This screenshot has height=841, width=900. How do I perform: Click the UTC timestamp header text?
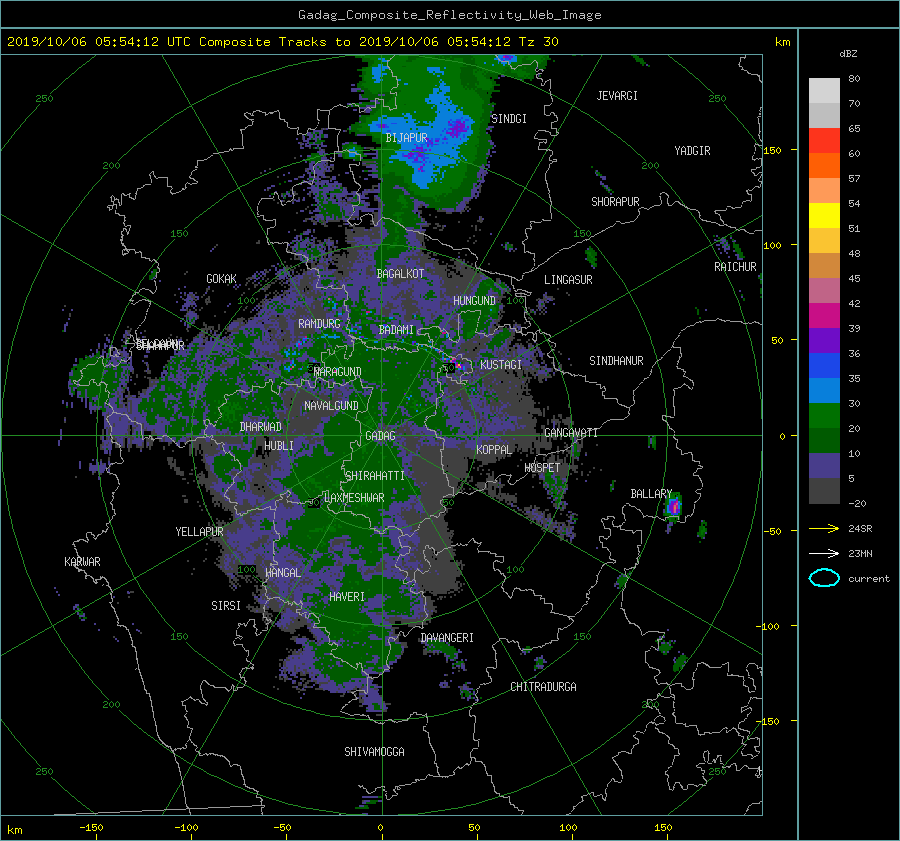(x=283, y=42)
